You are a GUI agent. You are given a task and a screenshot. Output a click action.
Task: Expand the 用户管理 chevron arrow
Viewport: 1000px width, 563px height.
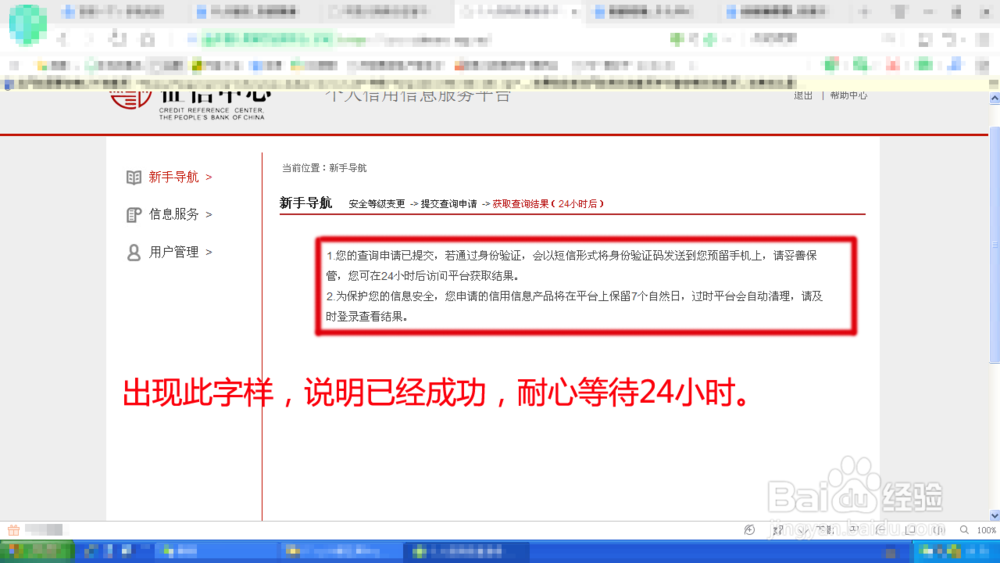(209, 252)
